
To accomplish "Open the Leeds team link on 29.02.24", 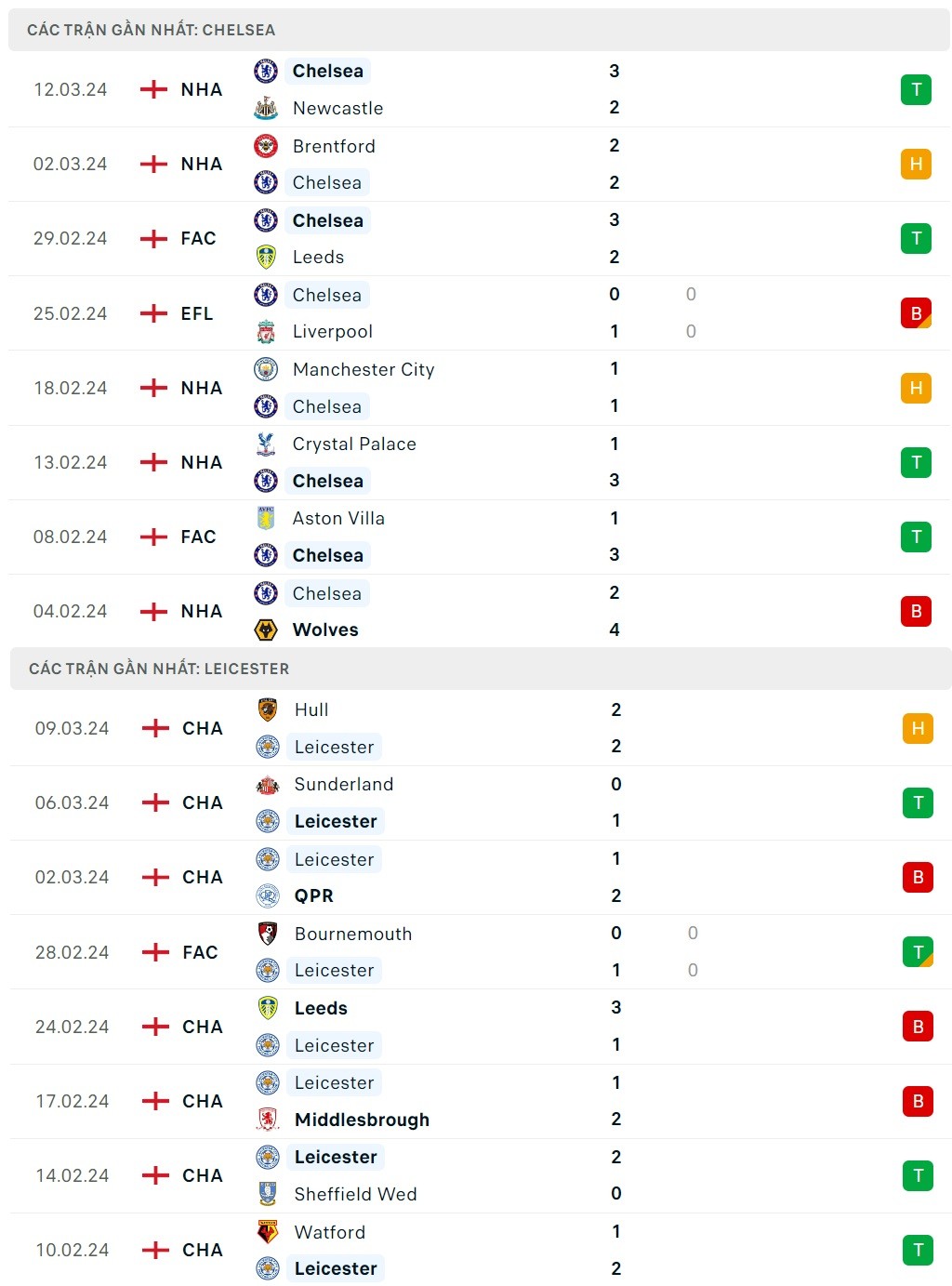I will 318,257.
